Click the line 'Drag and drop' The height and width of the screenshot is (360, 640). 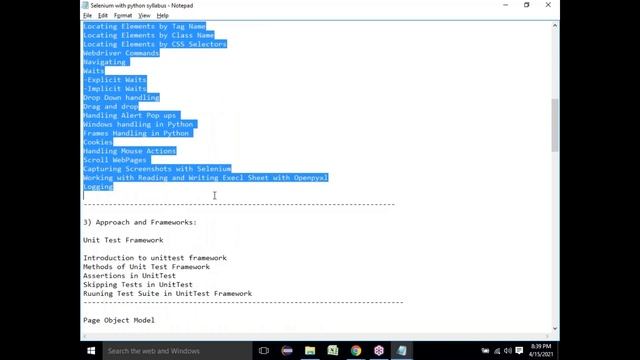coord(111,107)
